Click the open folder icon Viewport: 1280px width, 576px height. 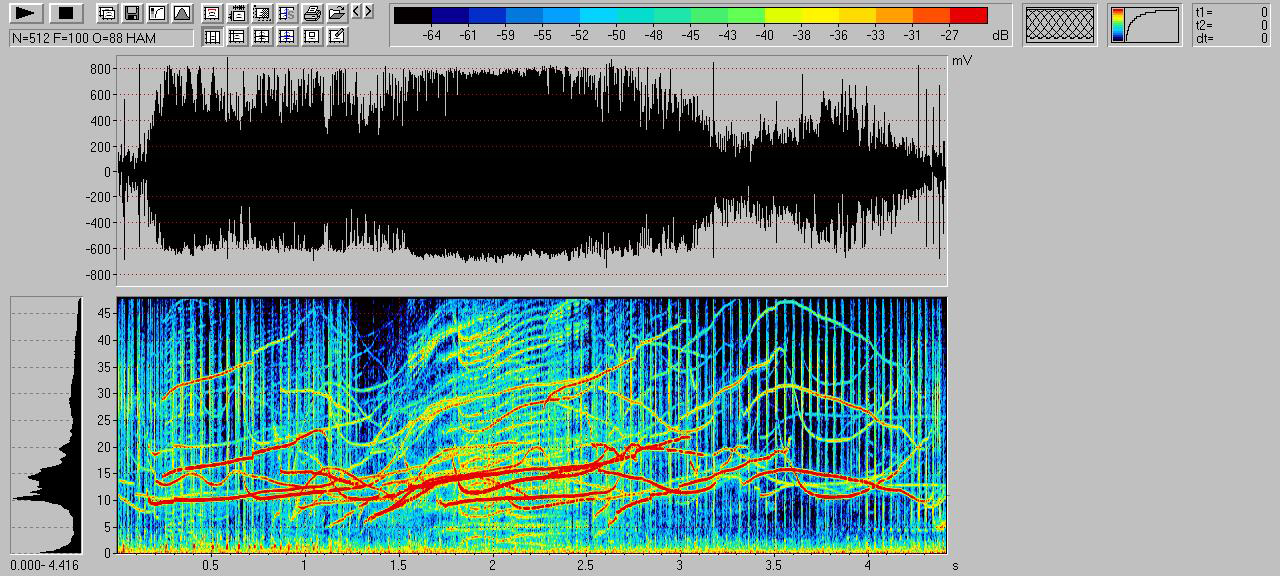337,13
